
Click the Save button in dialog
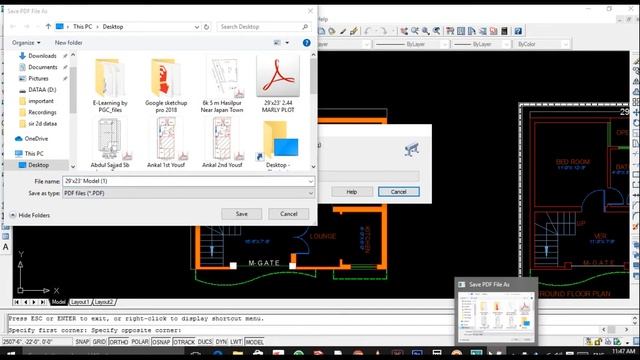242,214
